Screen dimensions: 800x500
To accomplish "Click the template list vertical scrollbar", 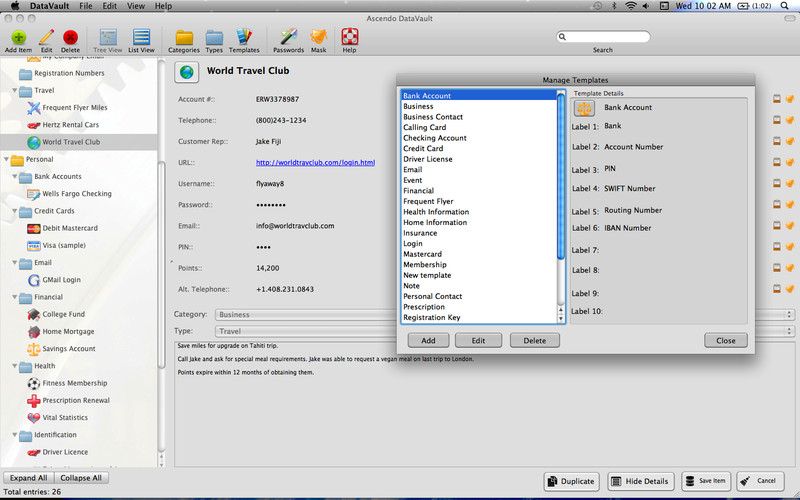I will point(561,200).
